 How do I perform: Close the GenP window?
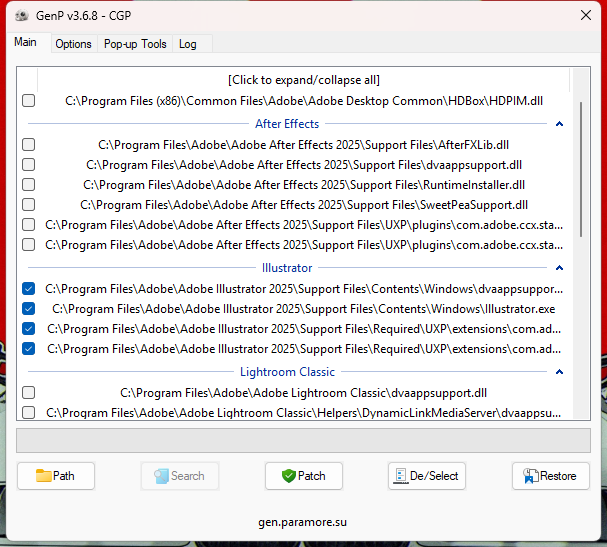pos(586,15)
